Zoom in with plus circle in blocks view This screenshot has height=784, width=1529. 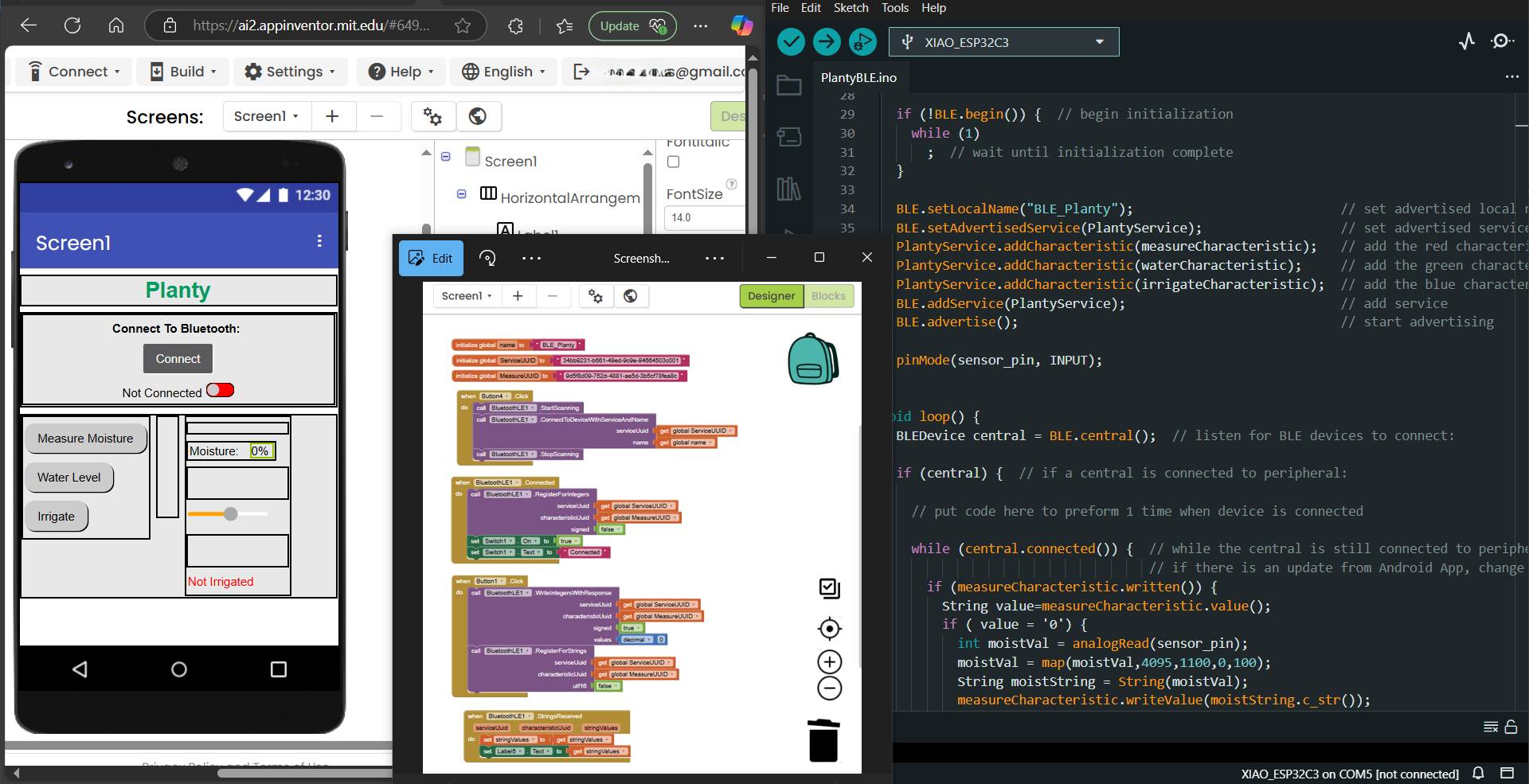[829, 662]
